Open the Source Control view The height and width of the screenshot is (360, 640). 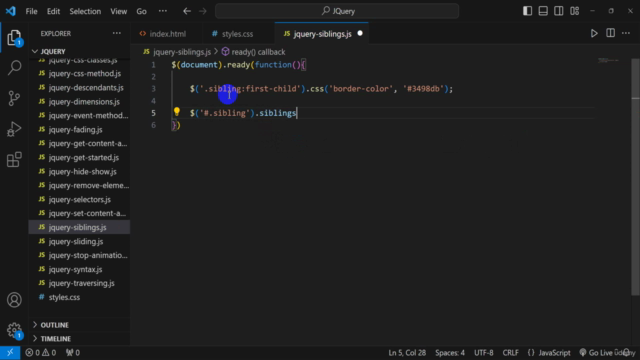tap(14, 98)
